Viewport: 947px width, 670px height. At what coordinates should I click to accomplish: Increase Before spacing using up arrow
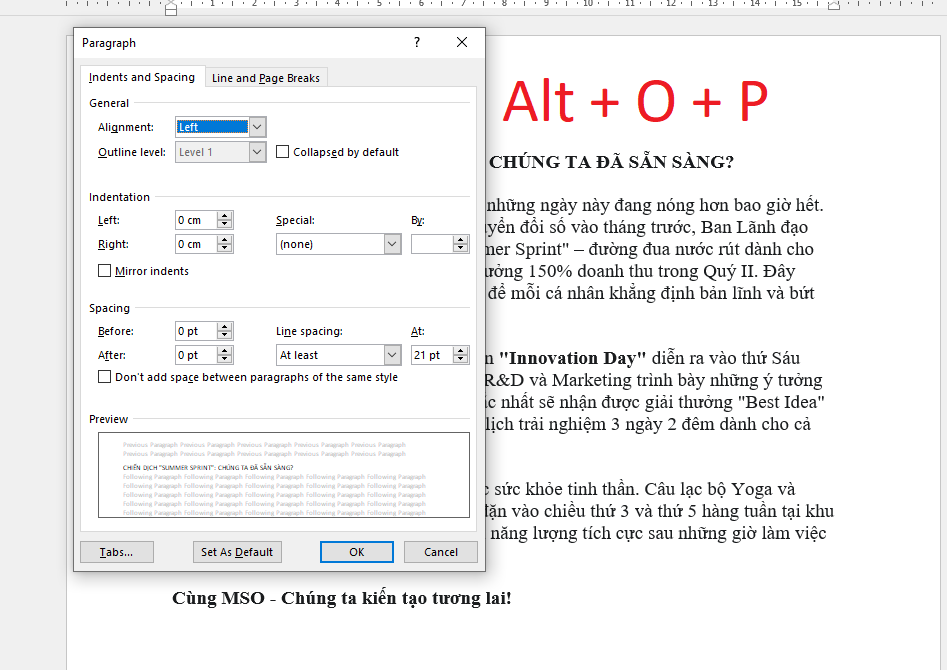click(225, 327)
